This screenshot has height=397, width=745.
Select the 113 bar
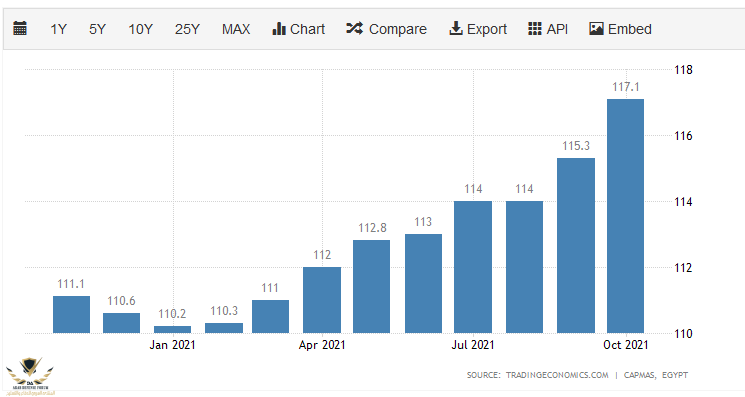[423, 284]
